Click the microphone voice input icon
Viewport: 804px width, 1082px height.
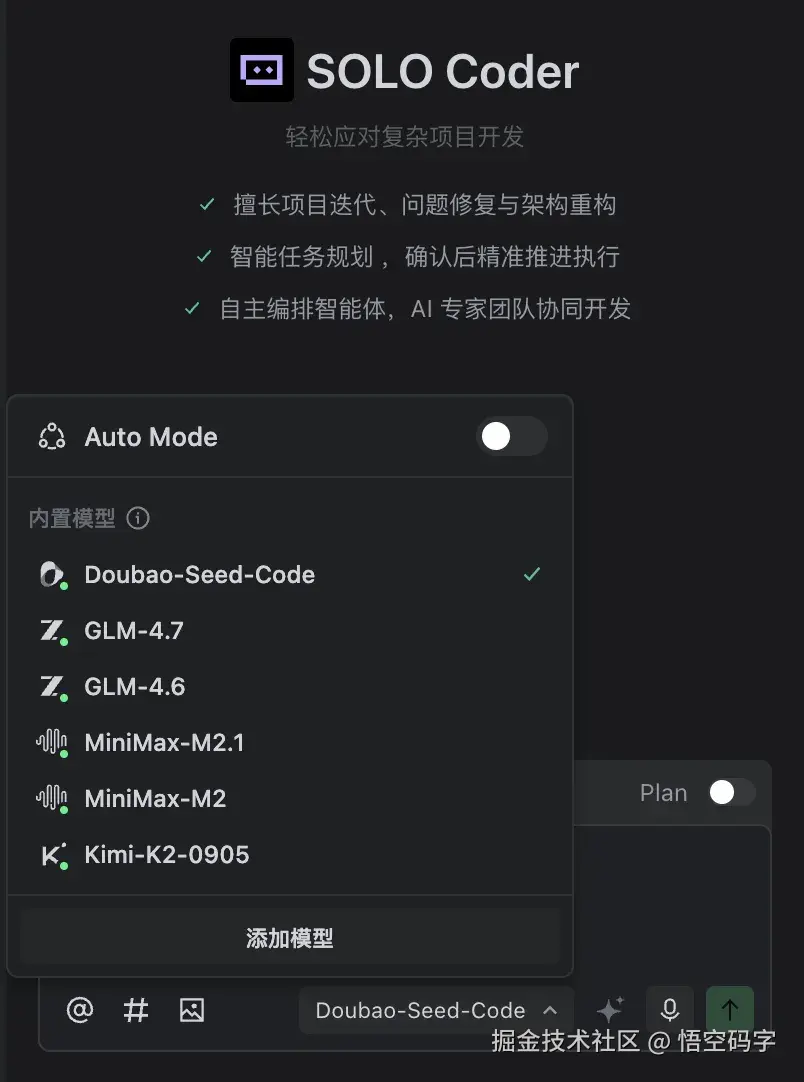pyautogui.click(x=670, y=1009)
